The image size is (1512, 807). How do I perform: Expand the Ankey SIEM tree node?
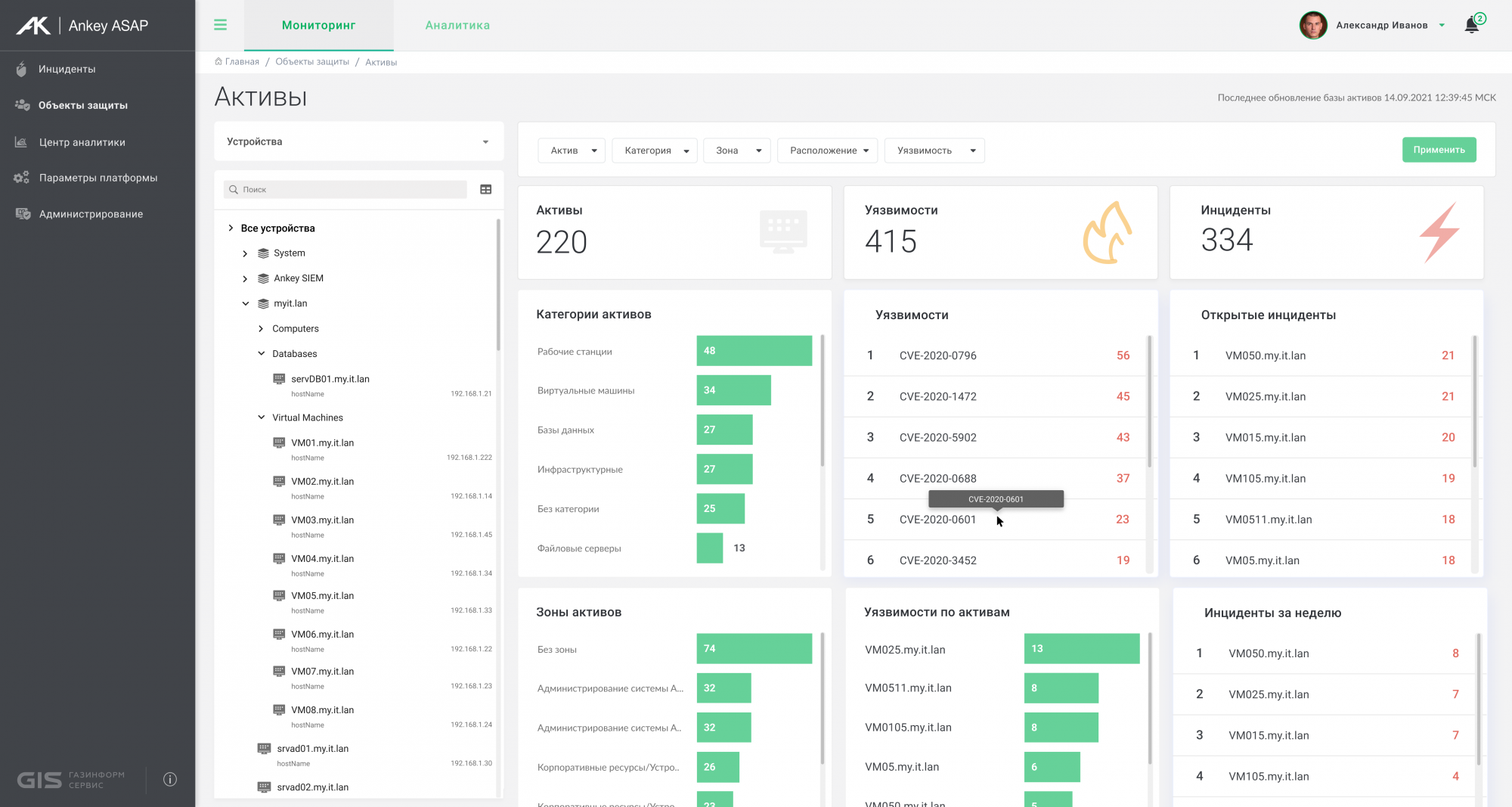[x=245, y=278]
